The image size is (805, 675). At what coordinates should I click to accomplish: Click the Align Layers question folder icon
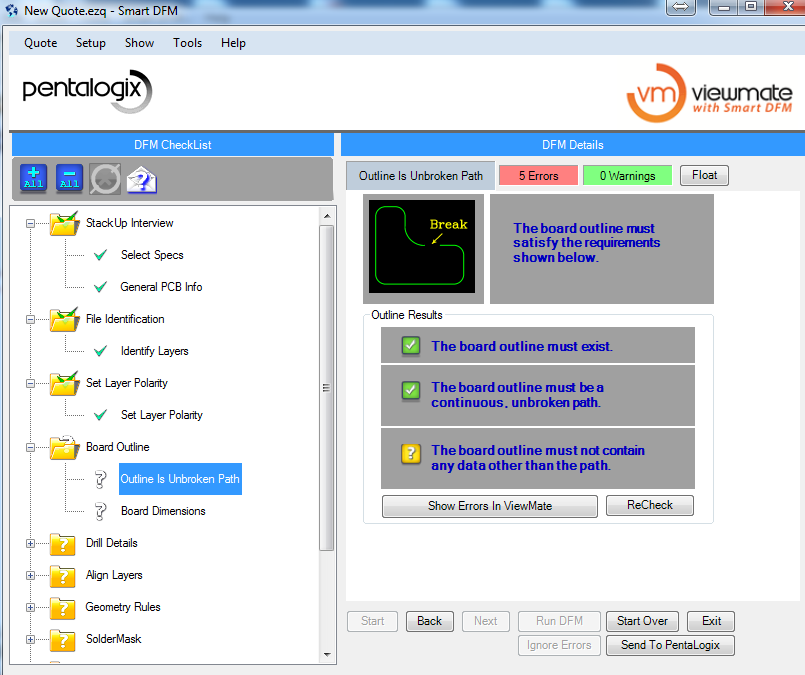coord(63,576)
